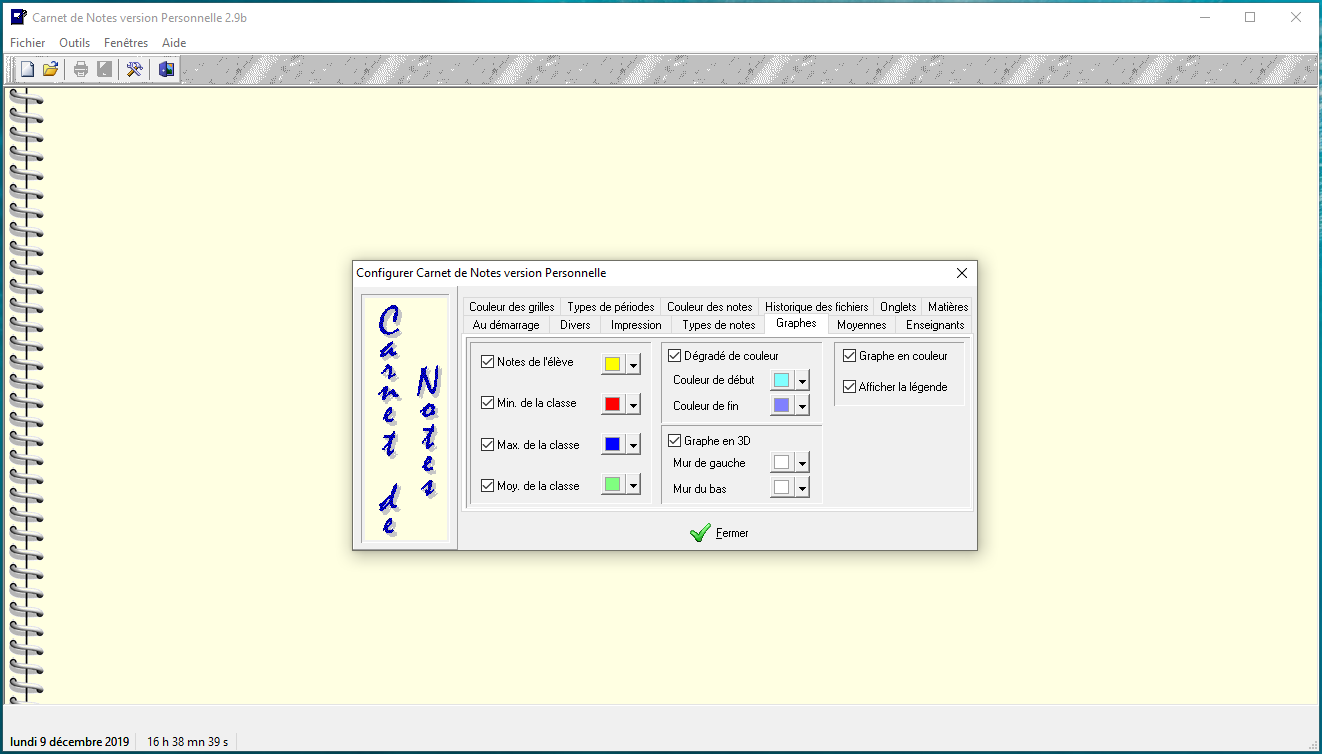Screen dimensions: 1322x754
Task: Open configuration via hammer and wrench icon
Action: coord(133,69)
